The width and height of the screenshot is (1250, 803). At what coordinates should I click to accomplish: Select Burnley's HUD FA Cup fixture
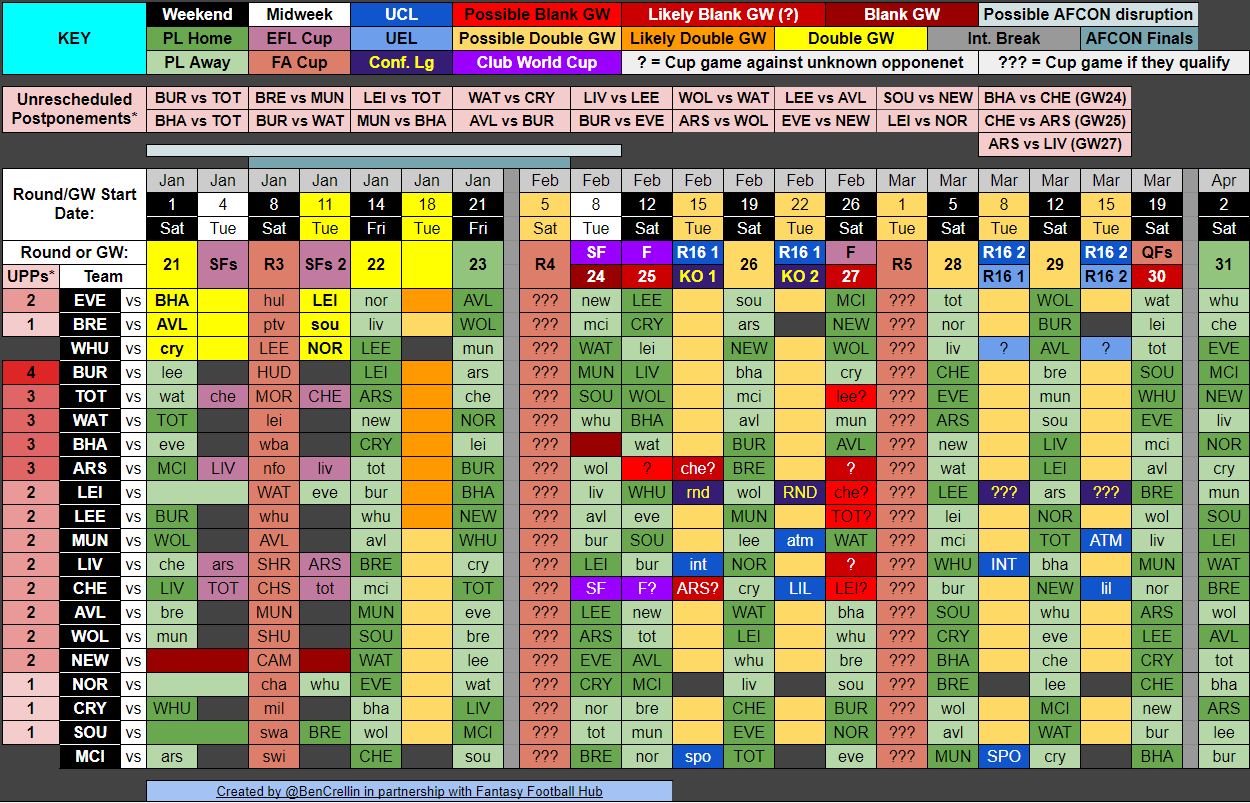[273, 372]
